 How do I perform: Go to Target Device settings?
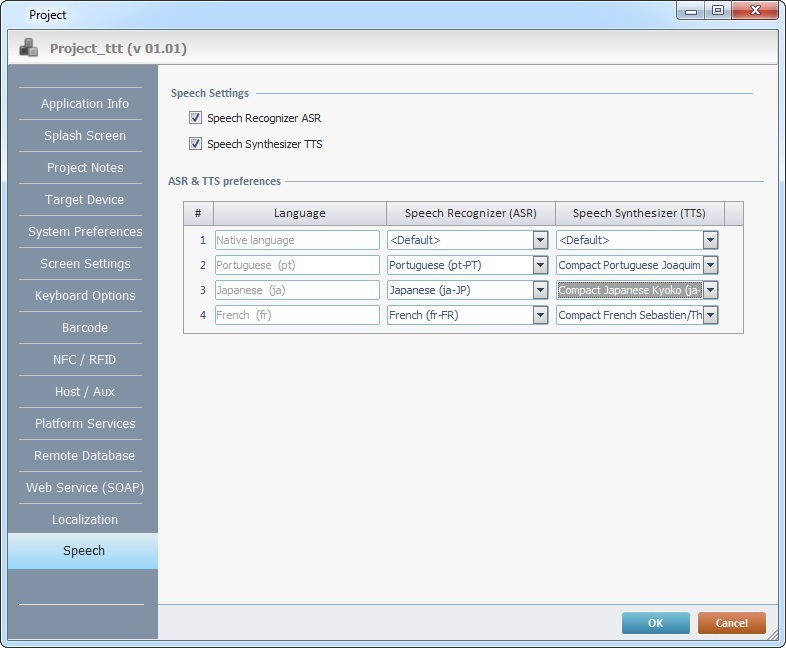84,200
